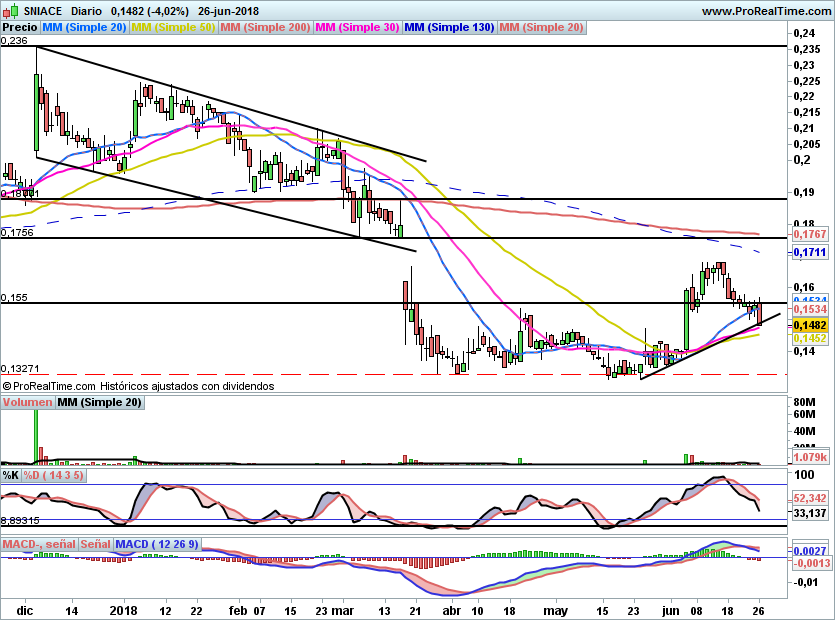This screenshot has height=620, width=835.
Task: Open the Volumen panel label
Action: click(x=27, y=402)
